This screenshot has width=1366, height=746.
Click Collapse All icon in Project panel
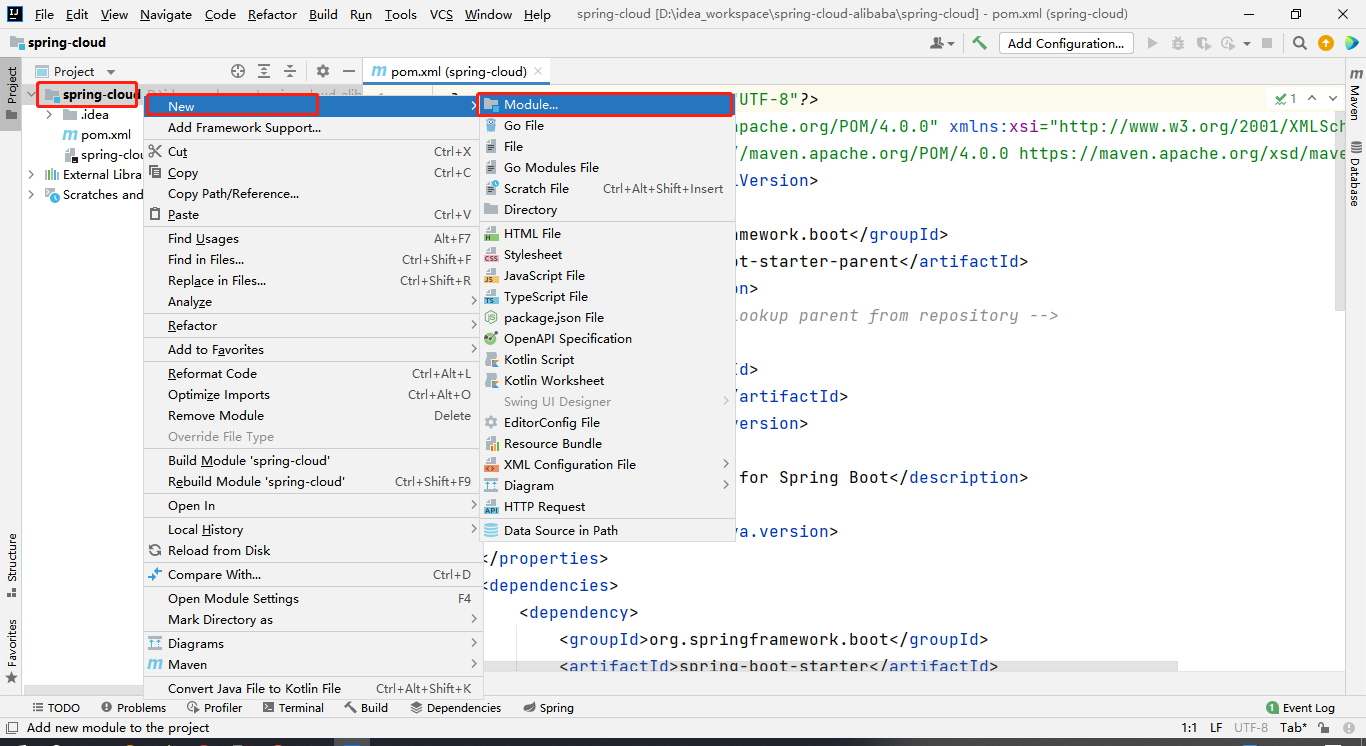pyautogui.click(x=290, y=71)
